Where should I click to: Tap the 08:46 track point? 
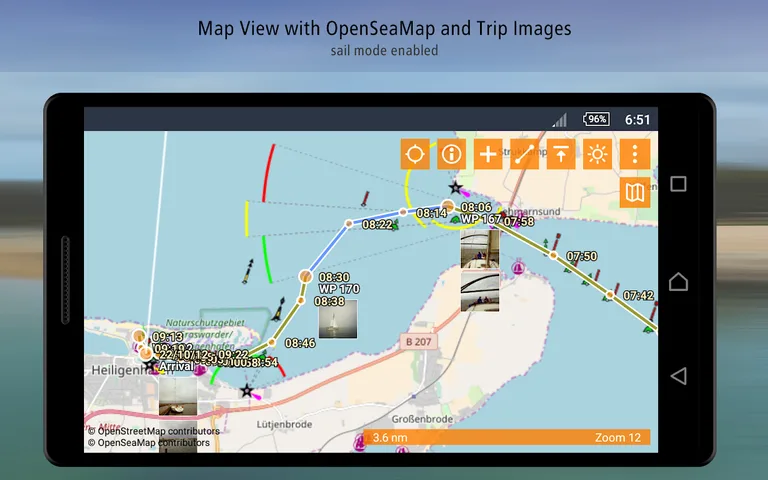(271, 342)
